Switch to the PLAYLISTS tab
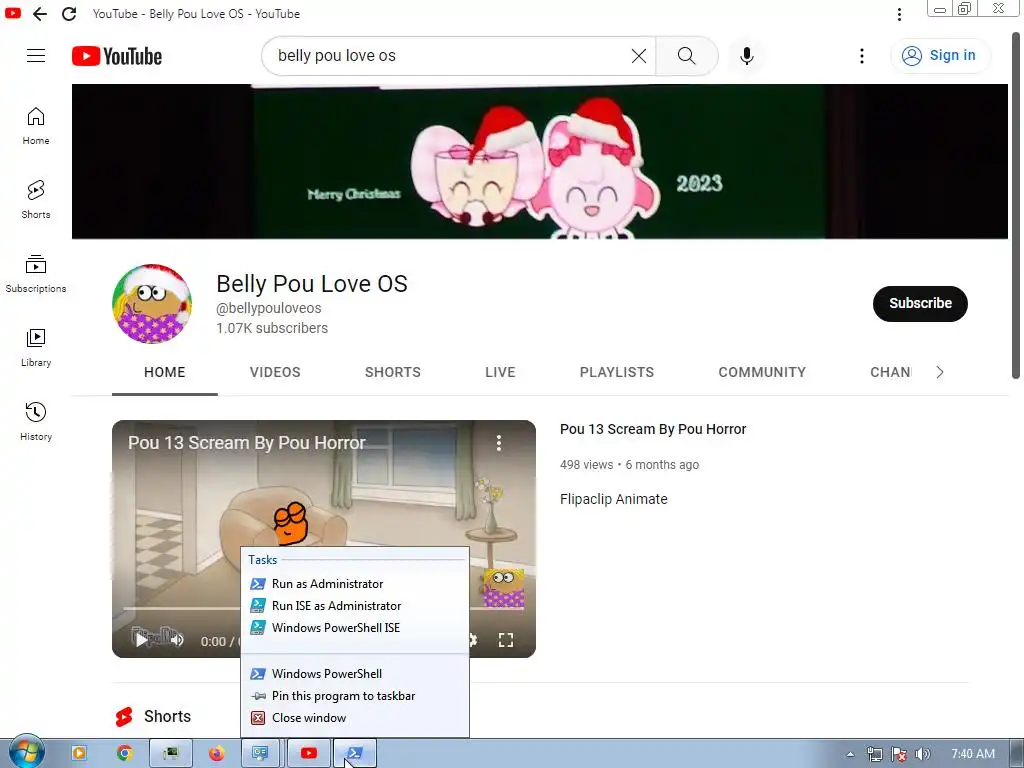This screenshot has height=768, width=1024. click(x=616, y=372)
